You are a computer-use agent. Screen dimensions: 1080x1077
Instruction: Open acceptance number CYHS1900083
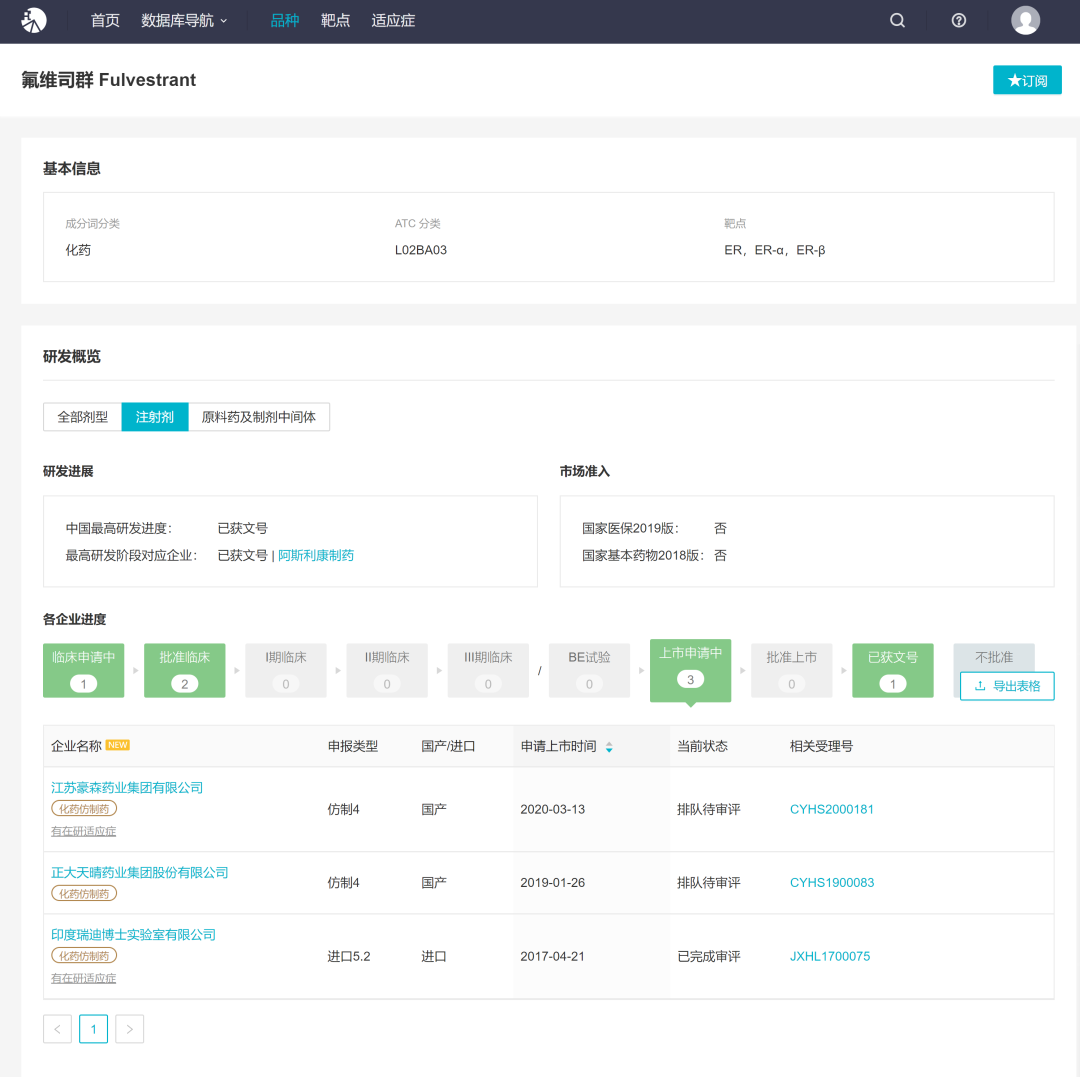coord(831,883)
